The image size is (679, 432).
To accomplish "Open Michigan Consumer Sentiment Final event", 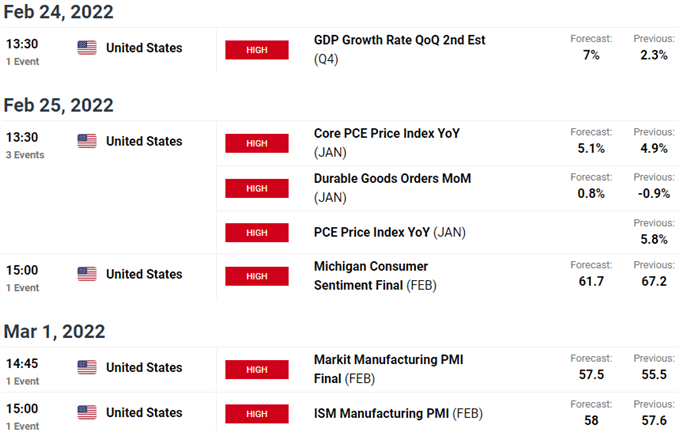I will click(x=372, y=266).
